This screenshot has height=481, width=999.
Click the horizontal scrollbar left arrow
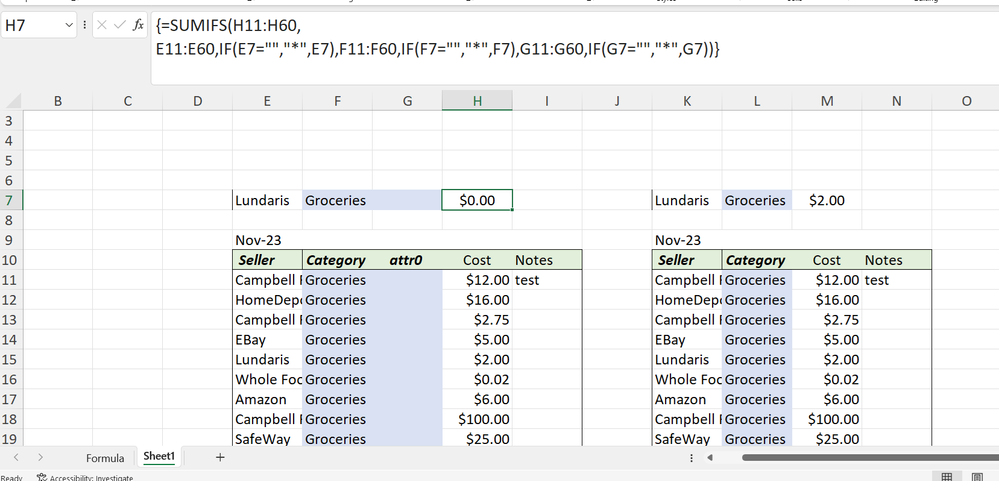710,457
